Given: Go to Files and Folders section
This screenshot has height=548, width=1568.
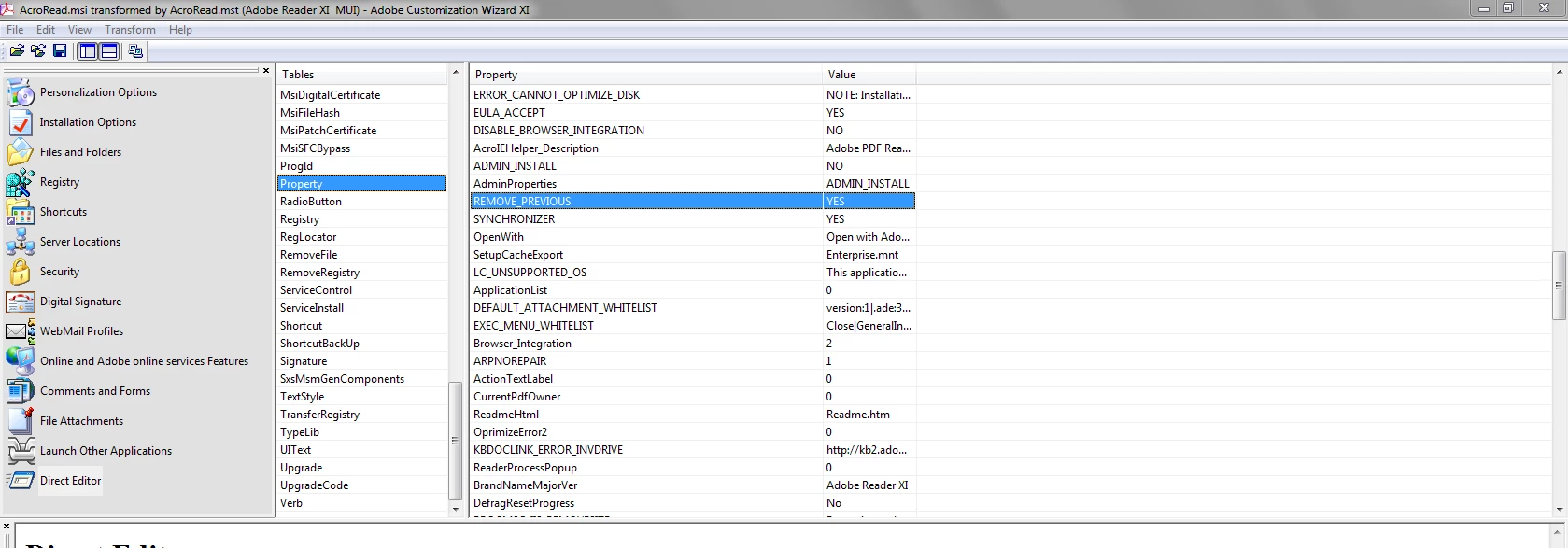Looking at the screenshot, I should [80, 152].
